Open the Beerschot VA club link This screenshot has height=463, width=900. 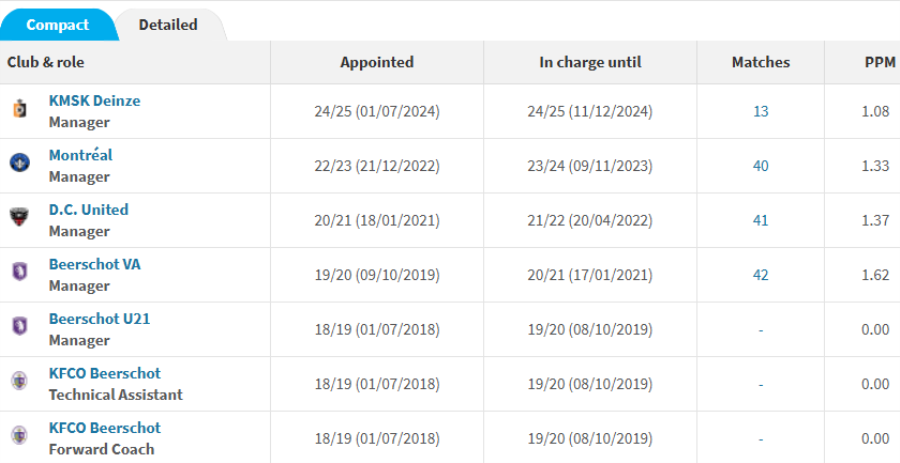click(x=94, y=264)
